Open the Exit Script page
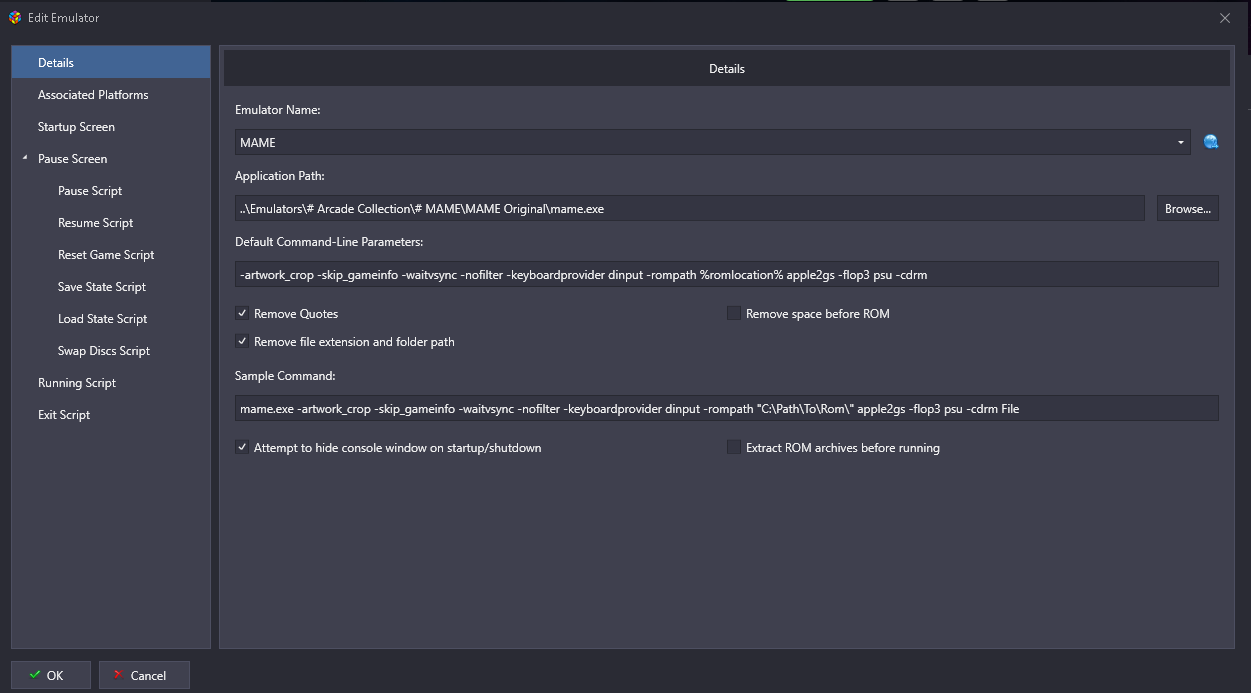The image size is (1251, 693). point(64,415)
